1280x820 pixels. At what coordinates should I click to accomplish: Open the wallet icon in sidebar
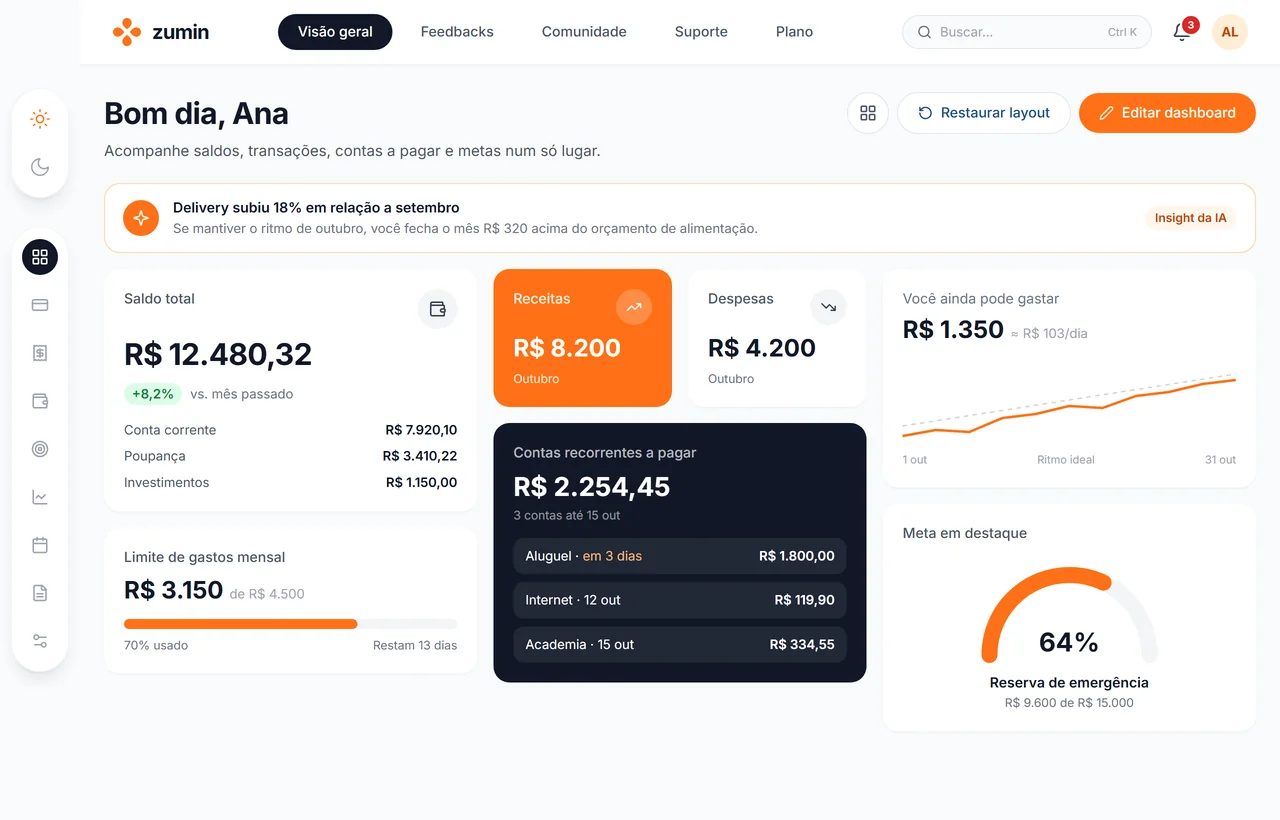tap(40, 401)
